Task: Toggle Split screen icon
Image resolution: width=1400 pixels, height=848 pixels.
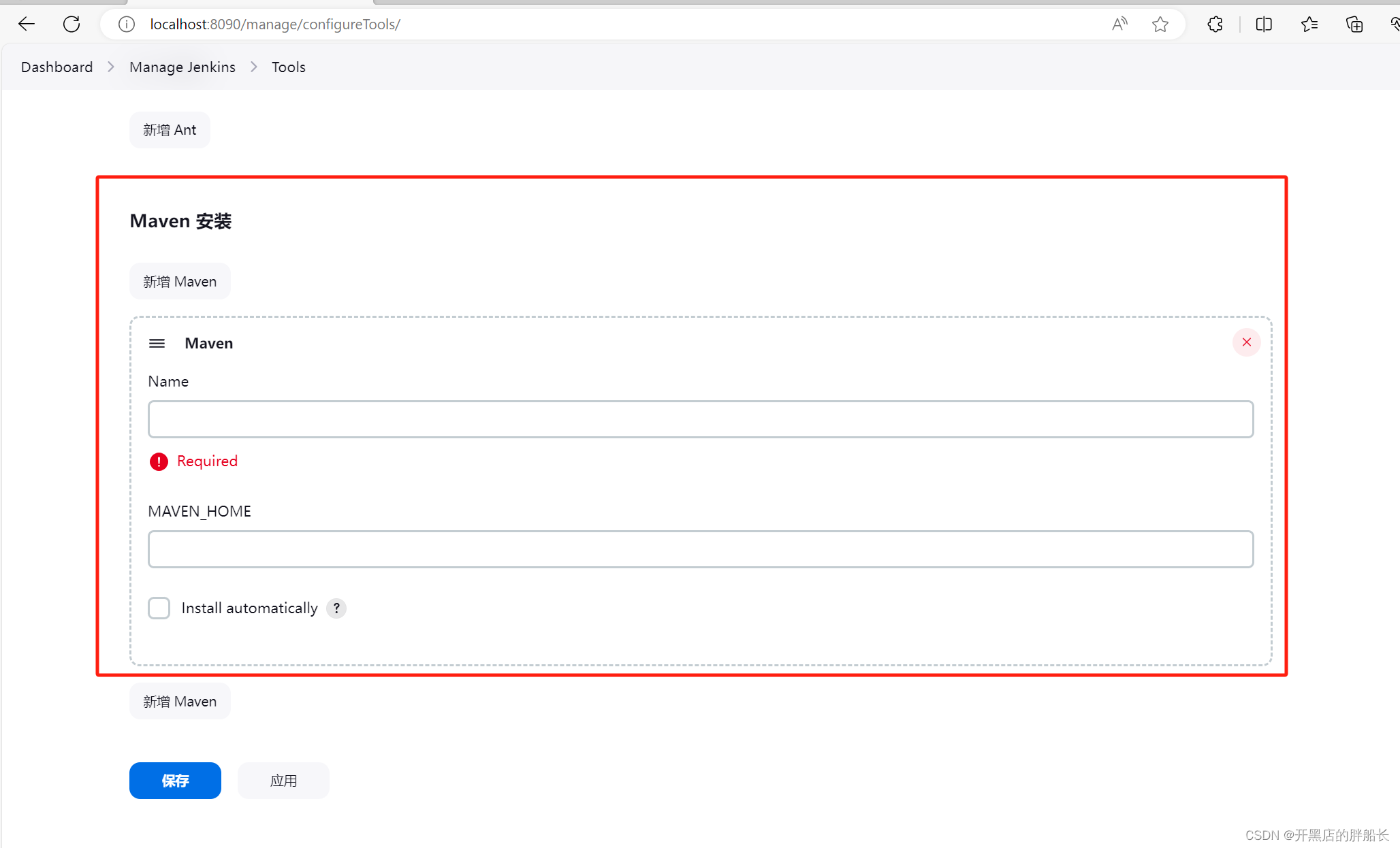Action: (1264, 25)
